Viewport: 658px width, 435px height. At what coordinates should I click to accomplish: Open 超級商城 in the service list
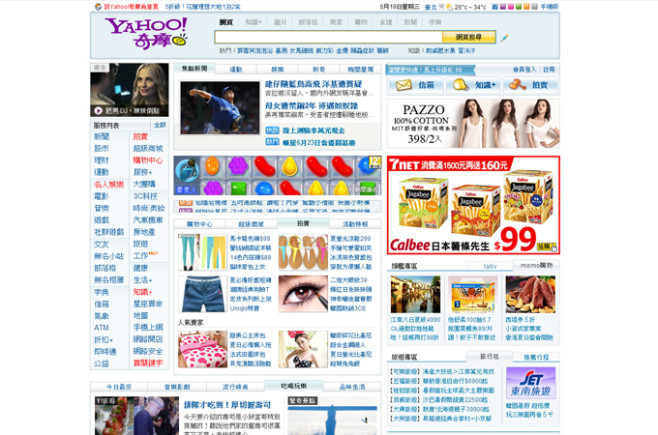click(148, 148)
